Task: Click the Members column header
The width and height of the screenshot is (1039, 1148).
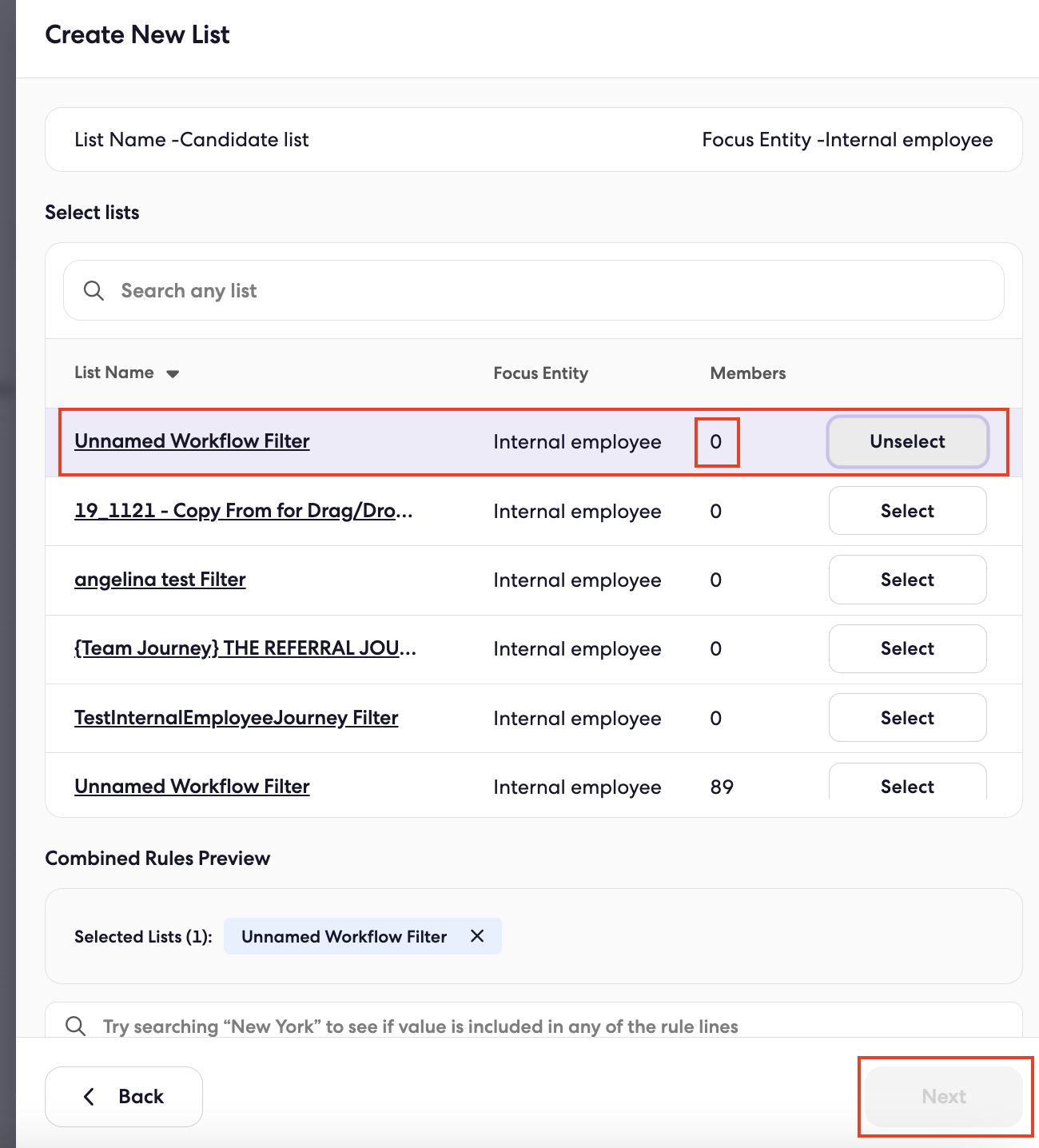Action: coord(747,373)
